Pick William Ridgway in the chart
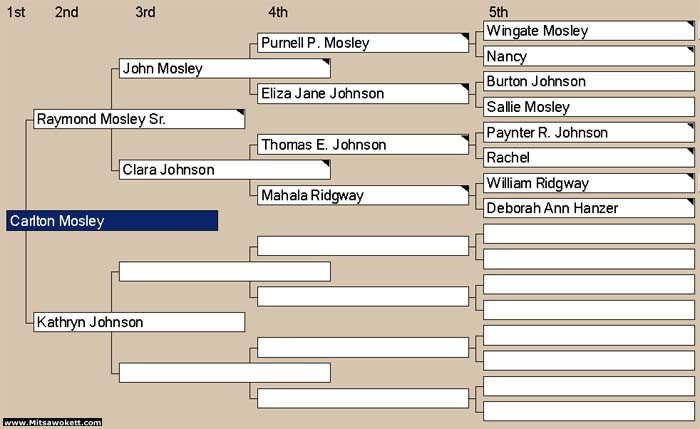The image size is (700, 429). click(x=589, y=183)
